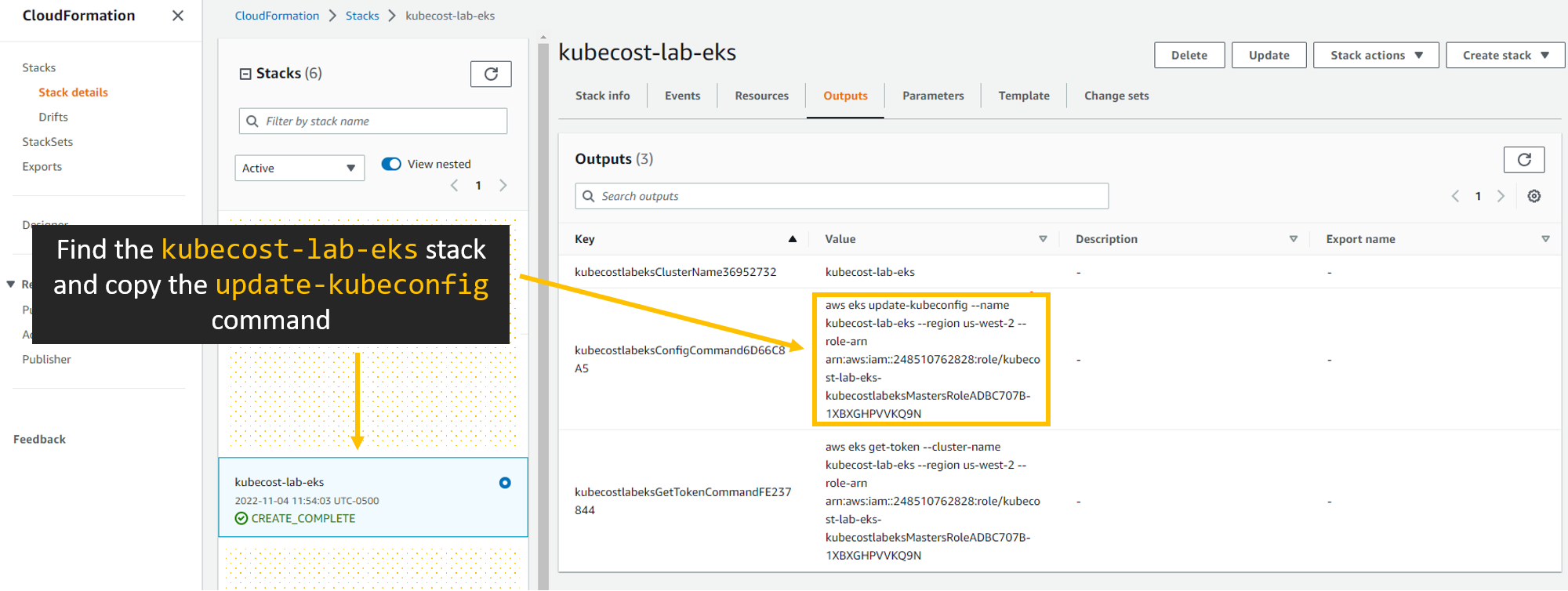Open the Stack actions dropdown

[1376, 55]
